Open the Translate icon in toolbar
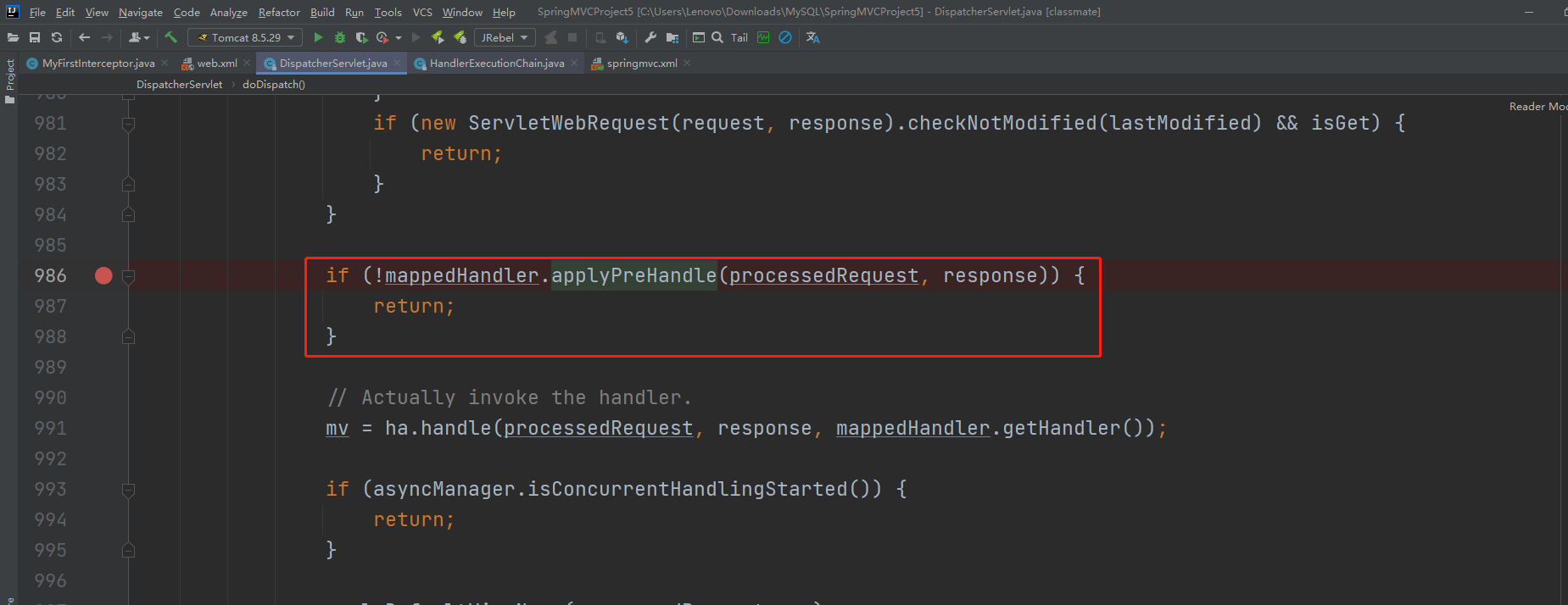1568x605 pixels. click(x=812, y=37)
